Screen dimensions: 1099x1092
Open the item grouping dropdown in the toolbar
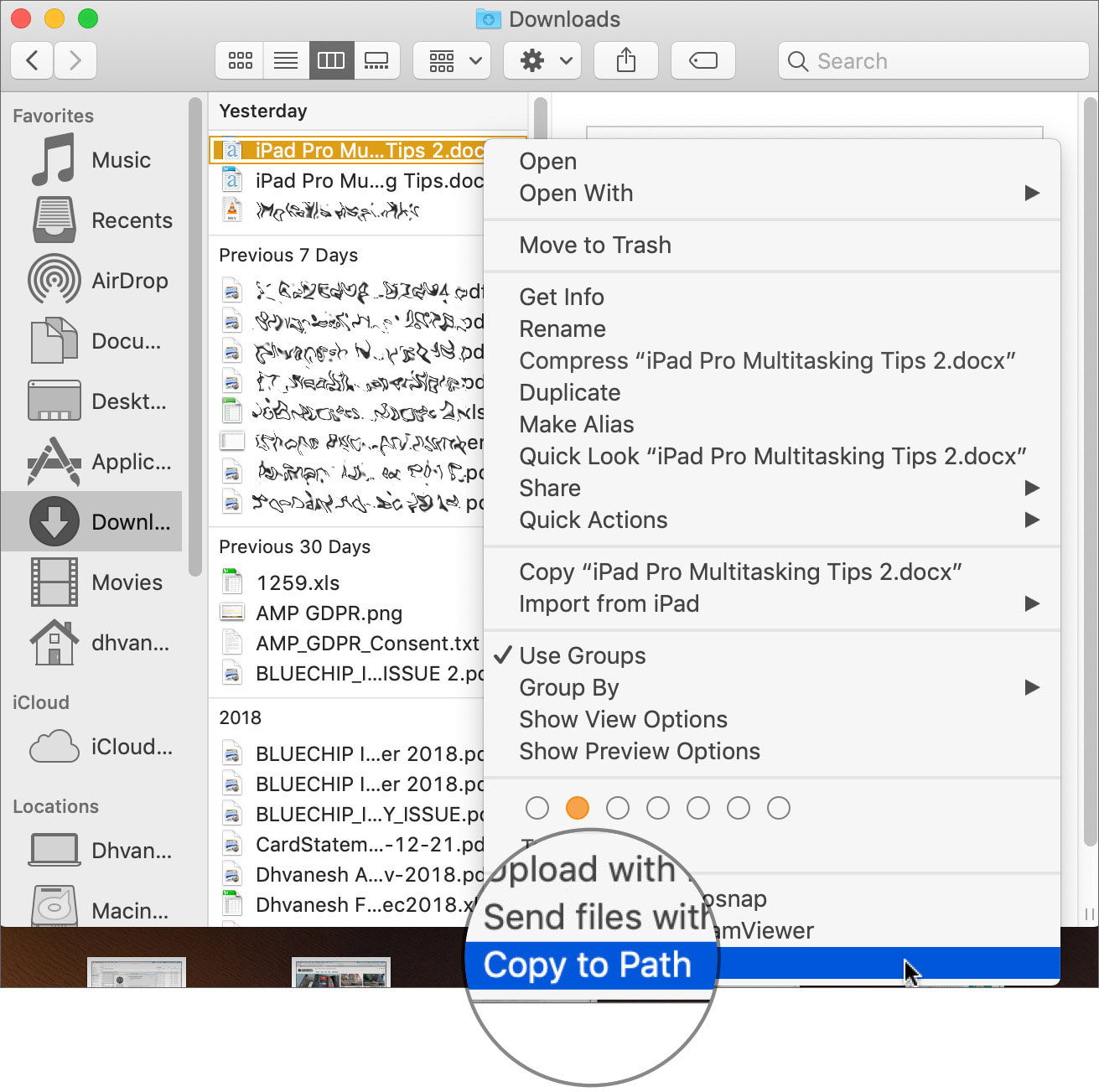[x=452, y=60]
